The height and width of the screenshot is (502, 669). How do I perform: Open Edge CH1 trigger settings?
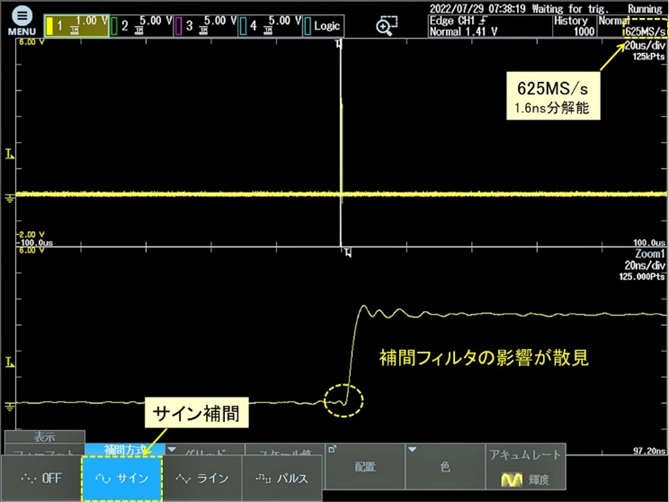(490, 26)
